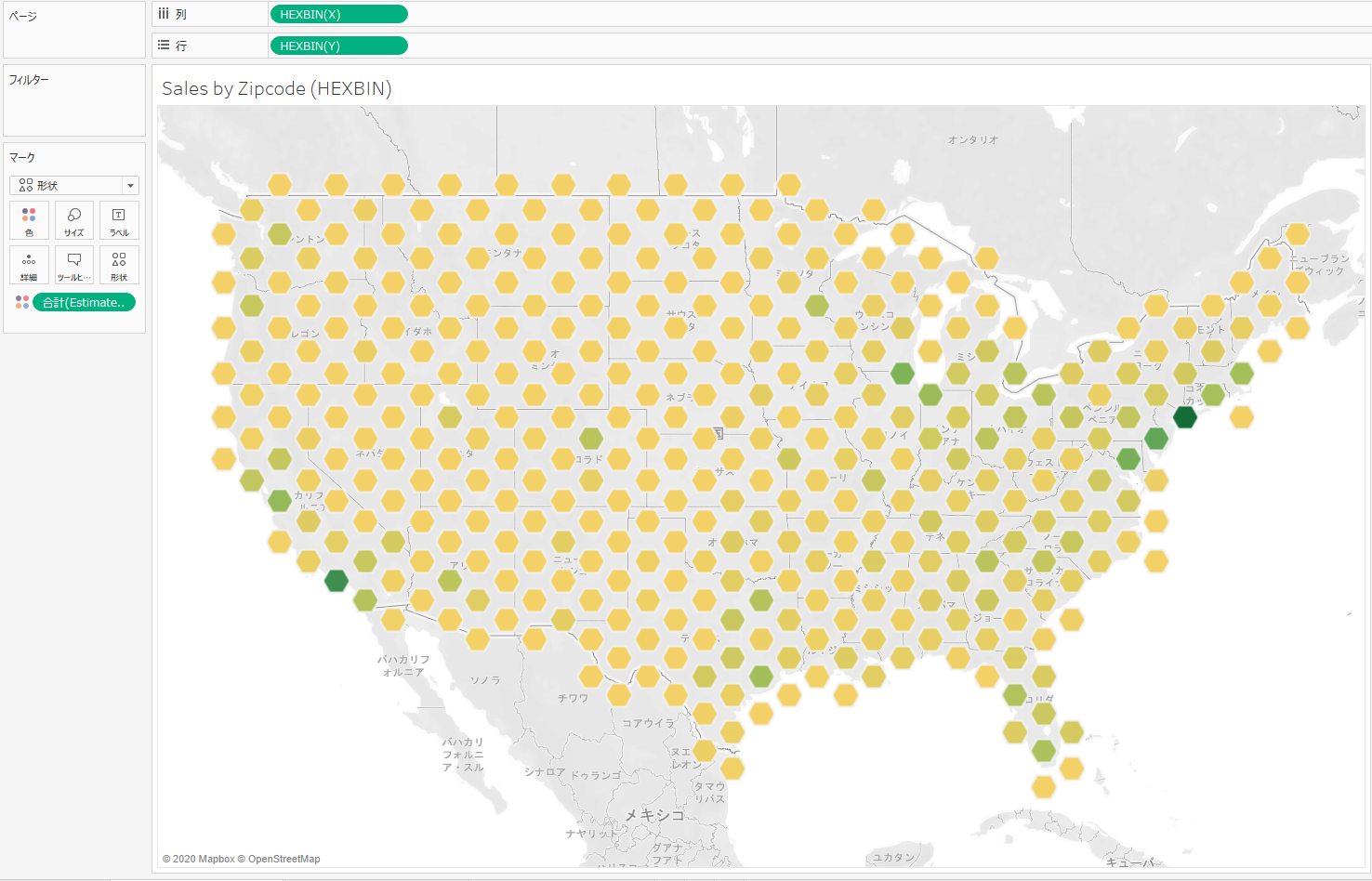Screen dimensions: 1372x881
Task: Click the 形状 (Shape) button in the marks card
Action: click(x=119, y=265)
